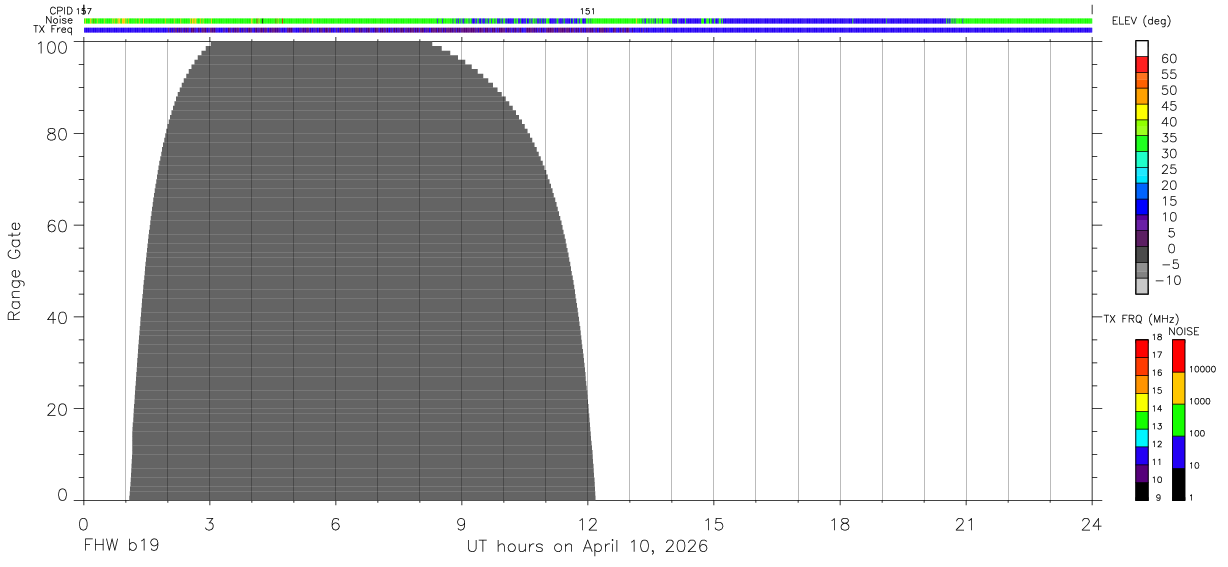This screenshot has height=567, width=1228.
Task: Click Range Gate axis tick label '40'
Action: (58, 317)
